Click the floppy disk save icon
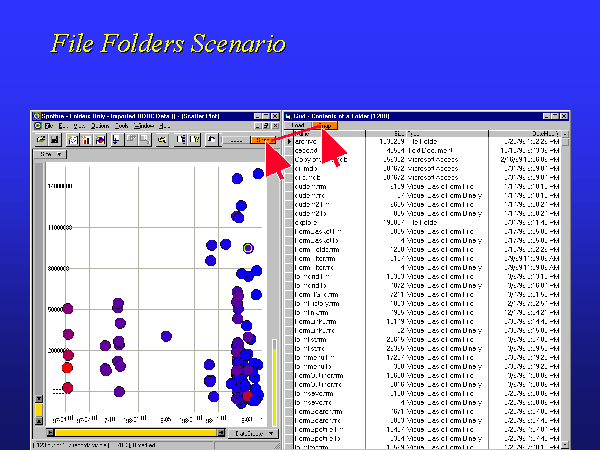This screenshot has height=450, width=600. (x=56, y=140)
